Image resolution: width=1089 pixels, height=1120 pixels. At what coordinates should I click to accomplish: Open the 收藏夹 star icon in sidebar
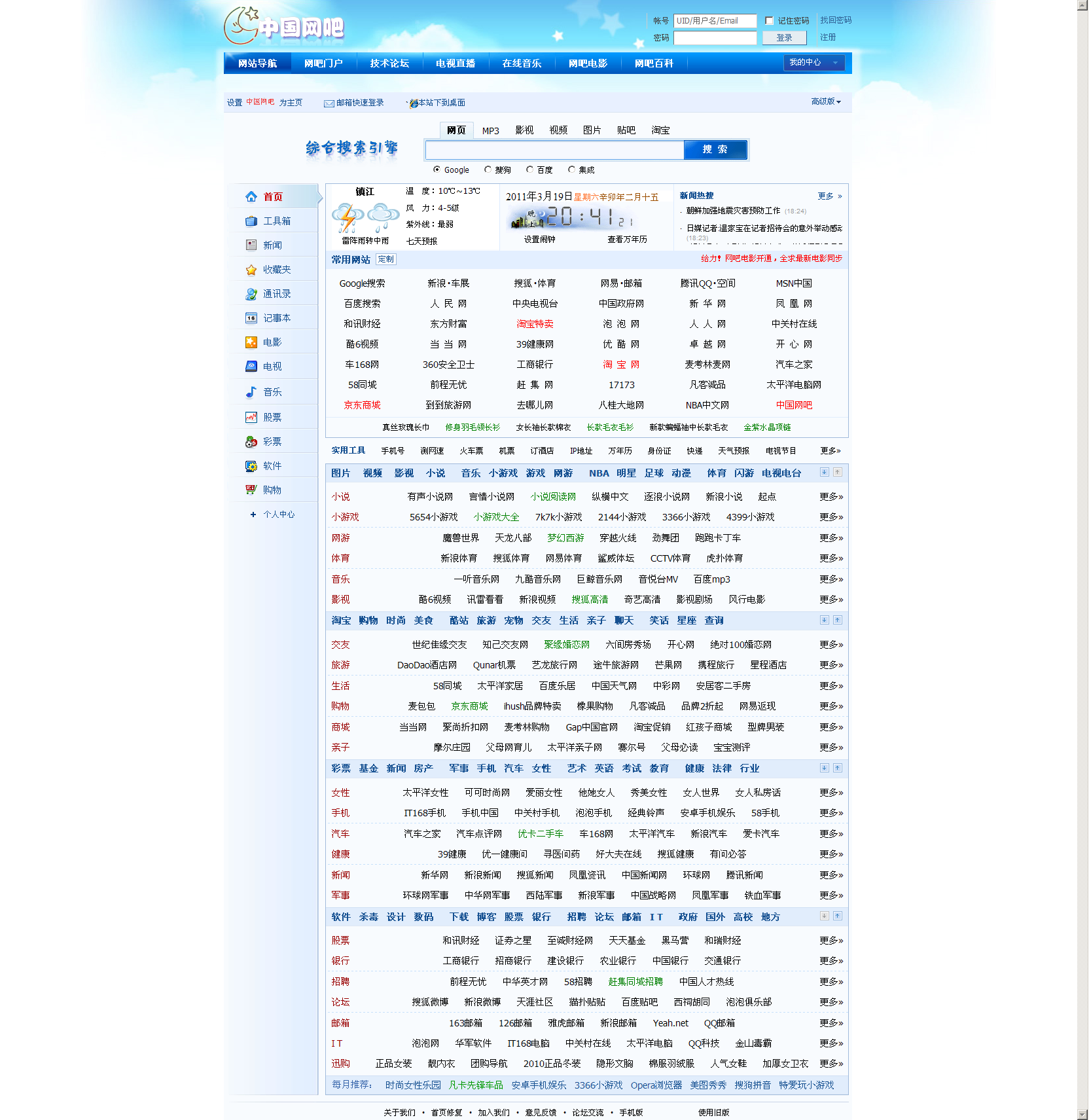click(x=251, y=270)
